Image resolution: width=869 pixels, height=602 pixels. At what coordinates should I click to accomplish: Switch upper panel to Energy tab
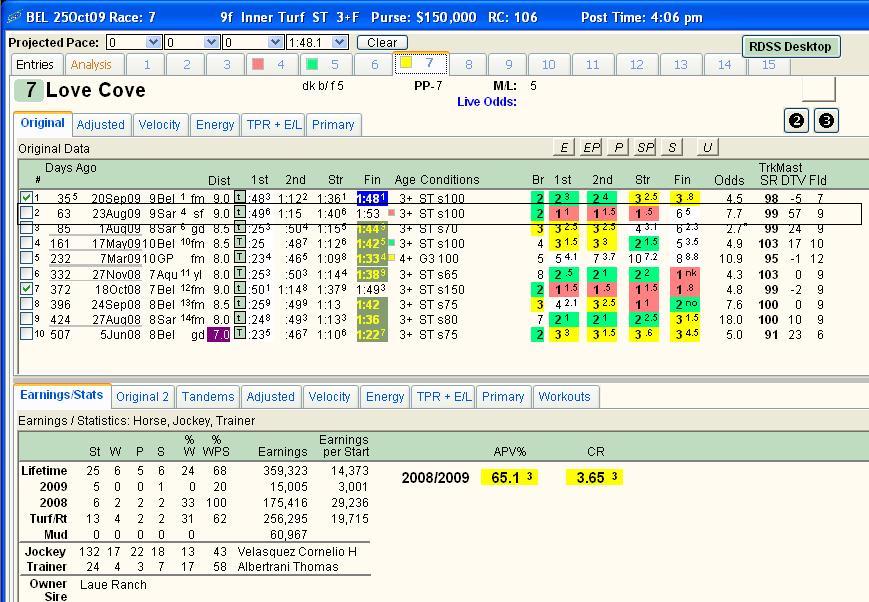pyautogui.click(x=215, y=125)
